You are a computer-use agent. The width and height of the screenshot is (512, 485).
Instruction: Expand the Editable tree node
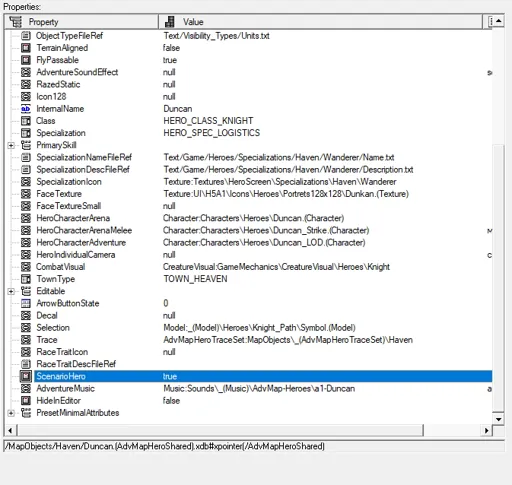click(x=11, y=291)
